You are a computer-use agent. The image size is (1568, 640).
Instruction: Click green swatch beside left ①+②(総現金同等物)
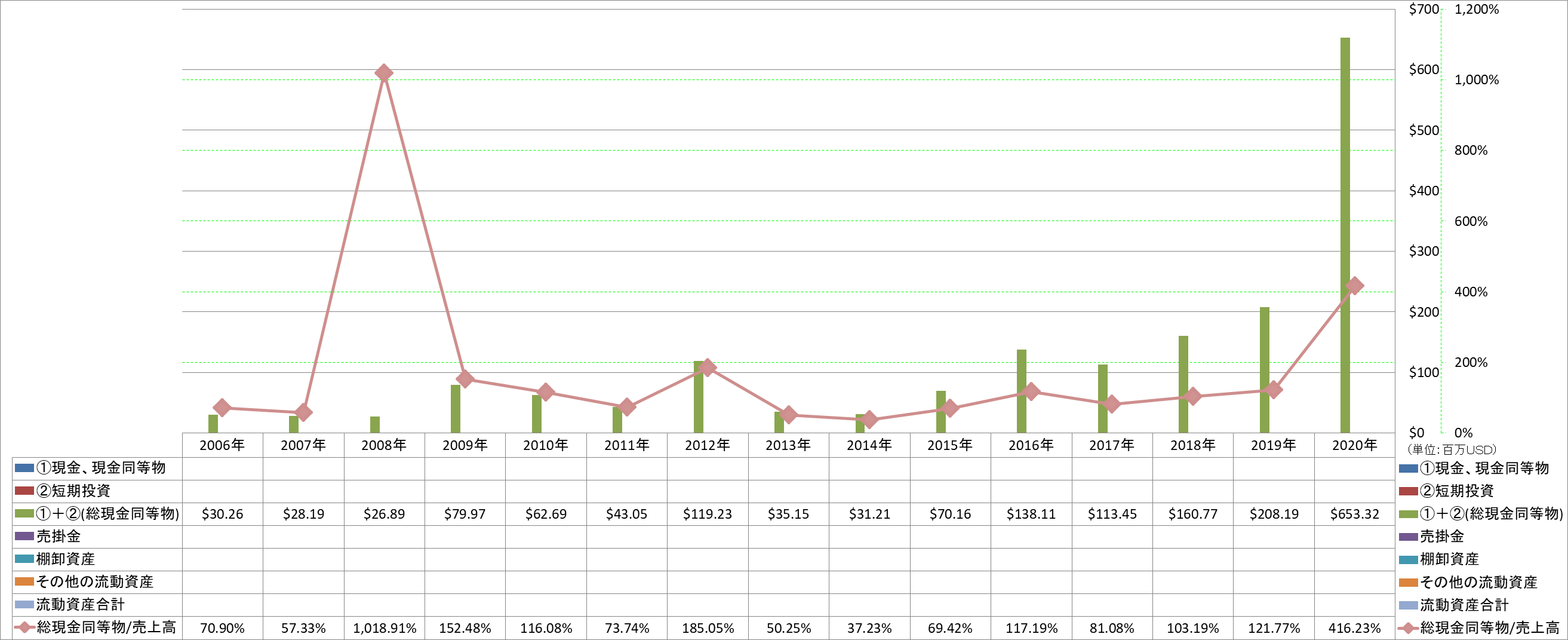[24, 514]
